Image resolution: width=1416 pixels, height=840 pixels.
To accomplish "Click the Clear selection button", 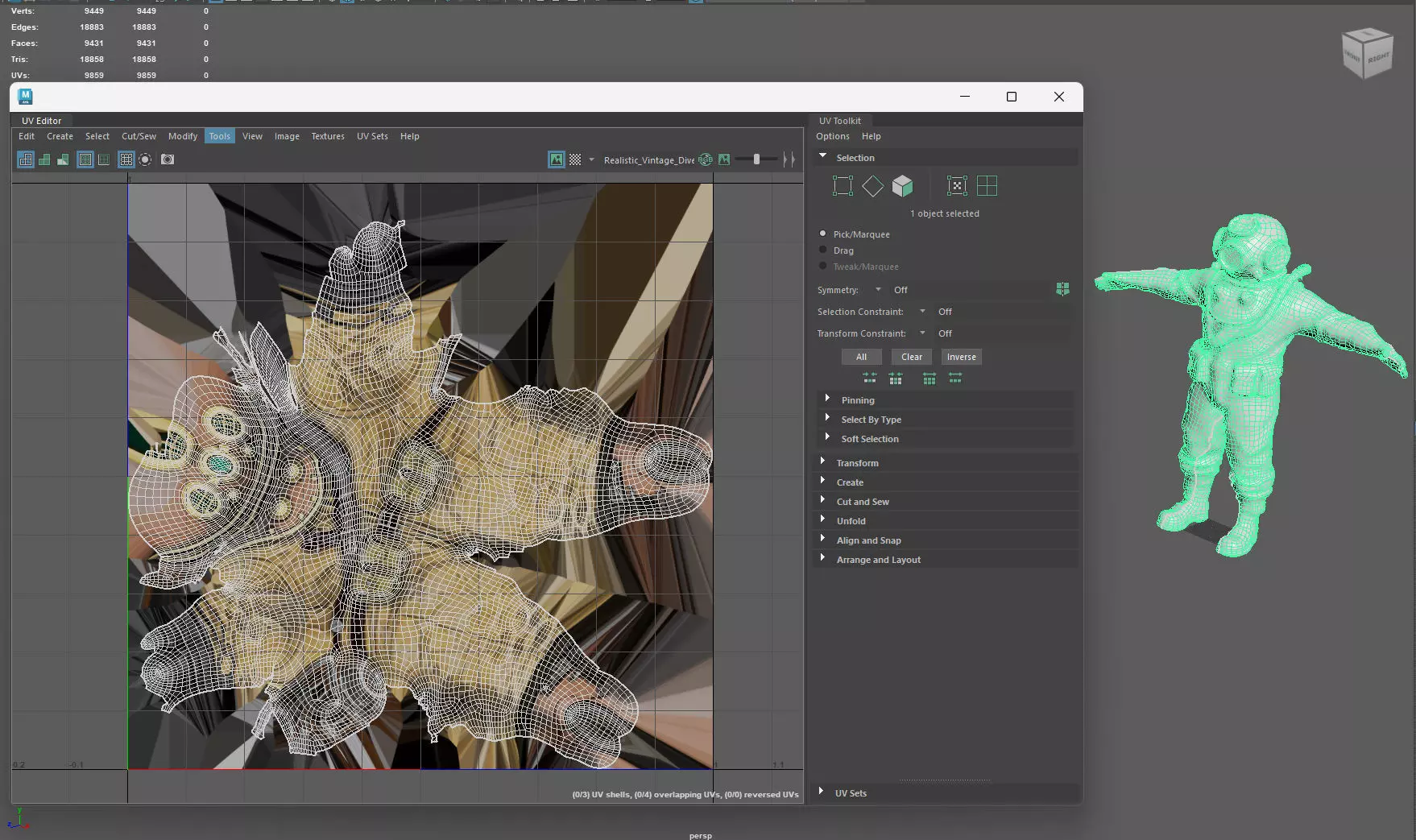I will tap(912, 357).
